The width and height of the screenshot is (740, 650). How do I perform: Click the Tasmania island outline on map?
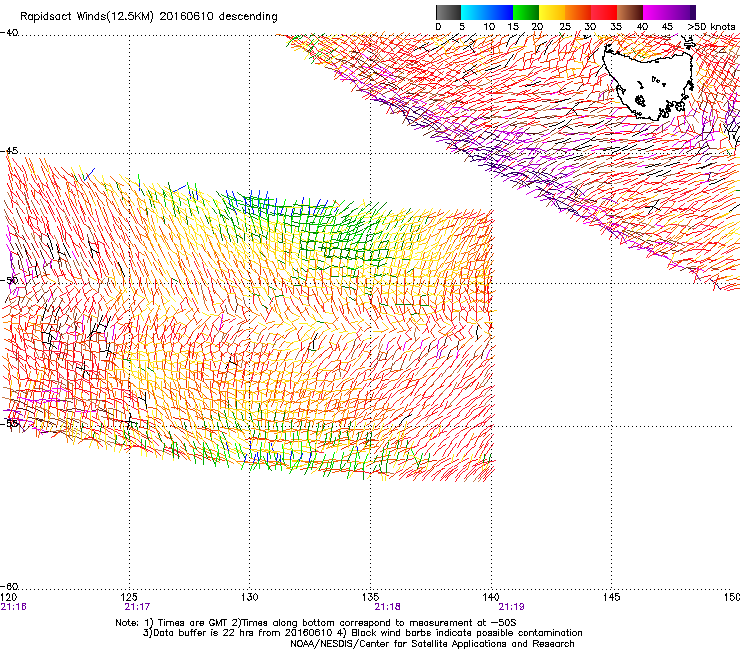coord(649,80)
